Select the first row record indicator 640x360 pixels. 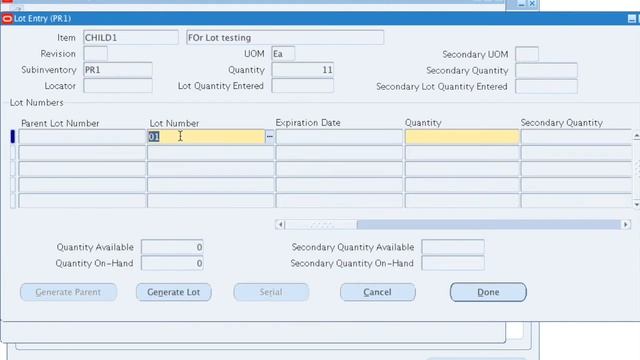point(13,136)
